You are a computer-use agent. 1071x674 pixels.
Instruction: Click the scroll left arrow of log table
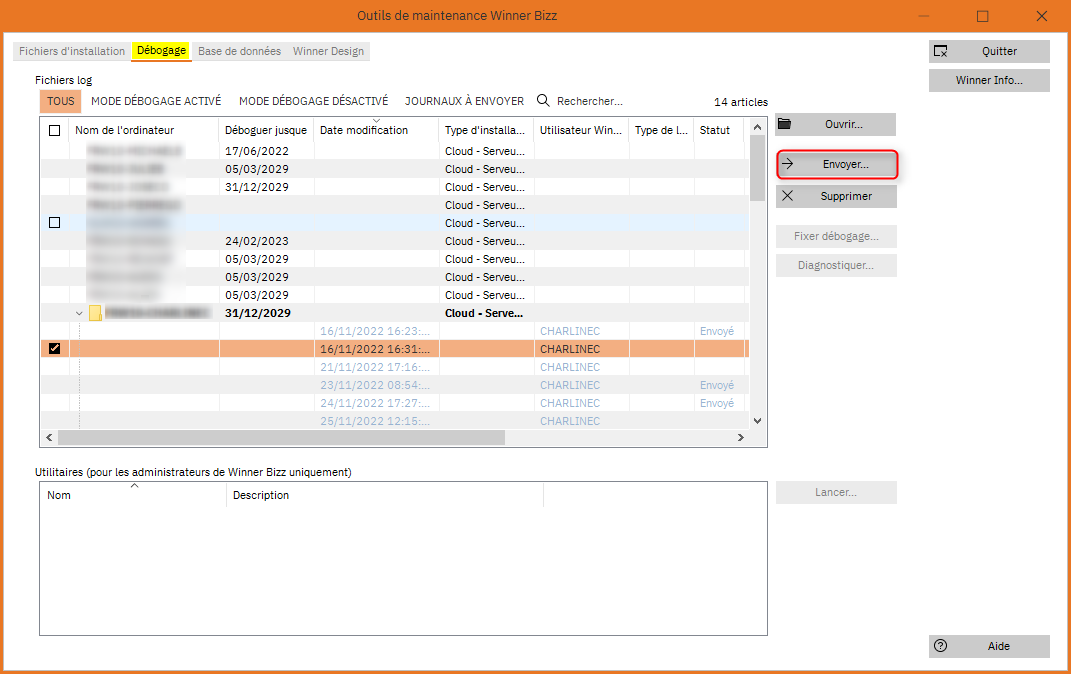click(48, 437)
